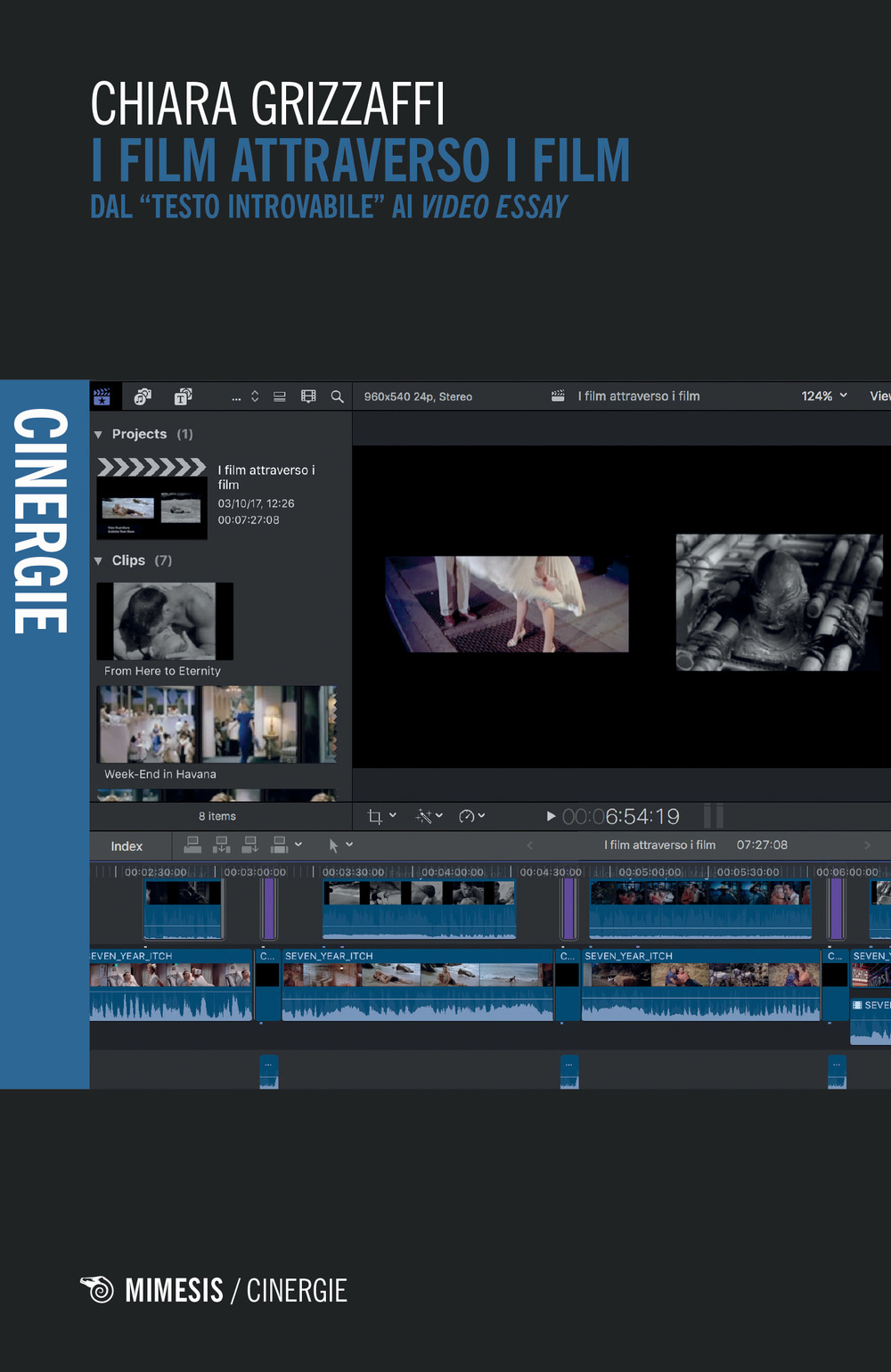Click the Connect clip icon above the timeline

pos(193,844)
